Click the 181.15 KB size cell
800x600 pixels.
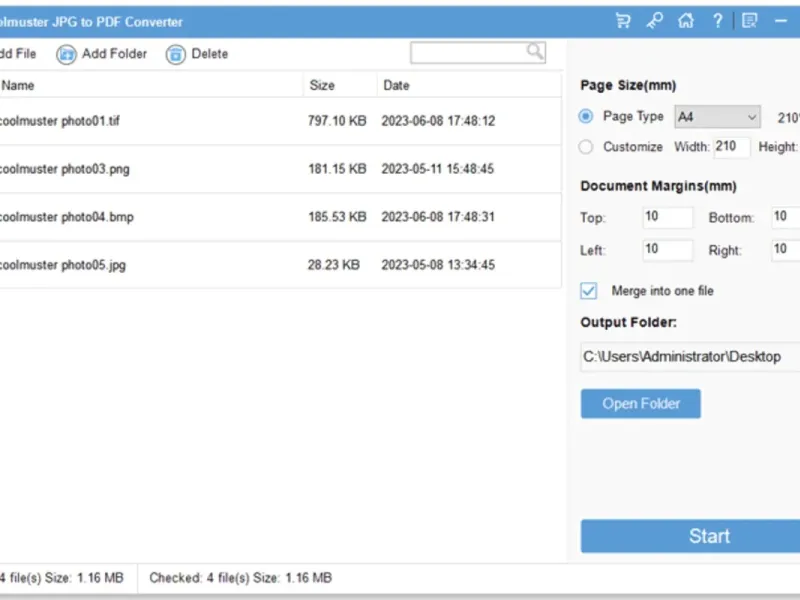click(x=337, y=169)
